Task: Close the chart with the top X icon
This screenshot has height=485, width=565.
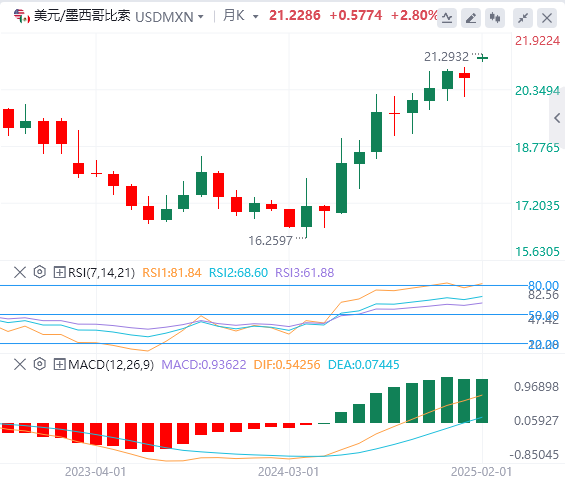Action: coord(547,18)
